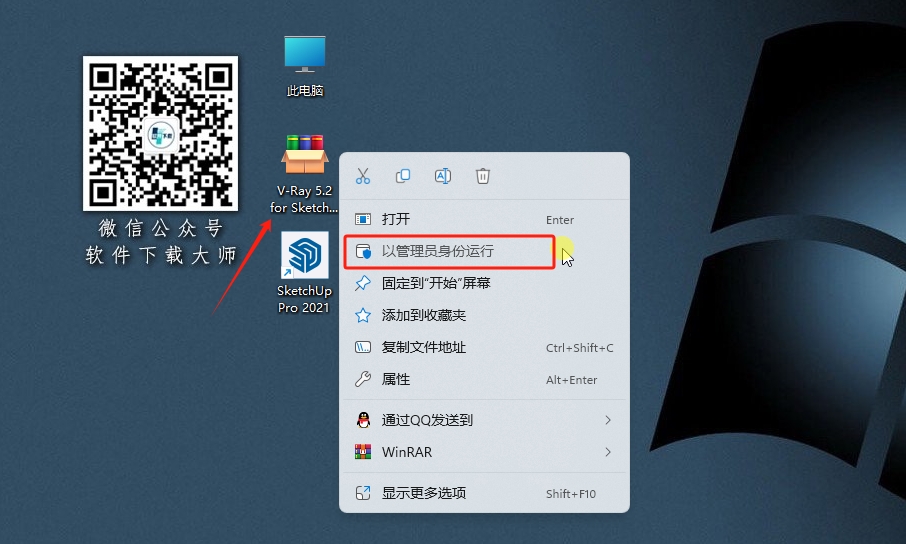Click the pin icon beside 固定到"开始"屏幕
This screenshot has width=906, height=544.
coord(363,283)
